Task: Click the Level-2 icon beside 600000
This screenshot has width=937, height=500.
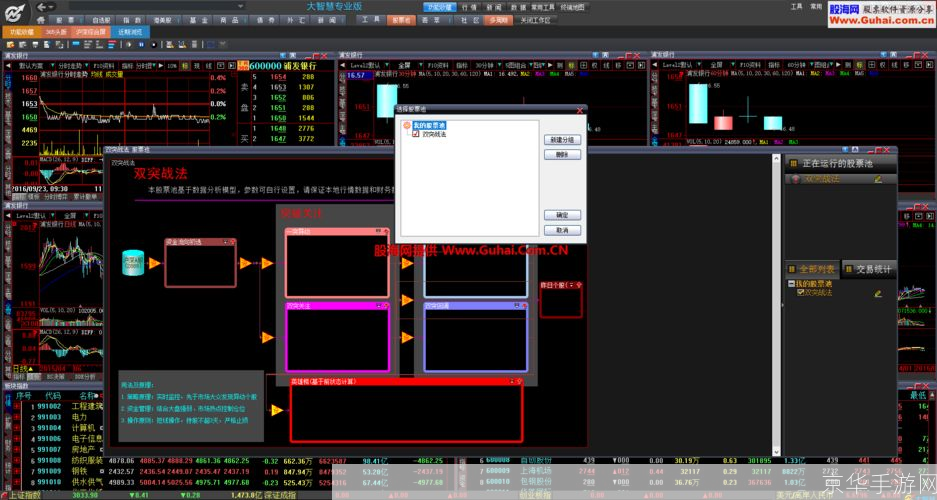Action: [x=243, y=65]
